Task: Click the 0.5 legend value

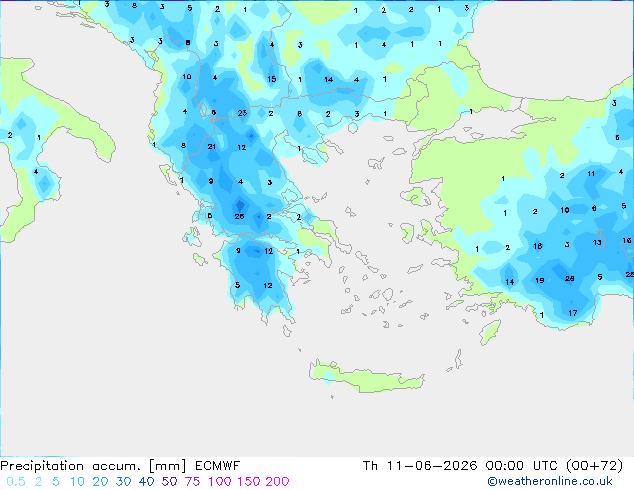Action: (x=16, y=482)
